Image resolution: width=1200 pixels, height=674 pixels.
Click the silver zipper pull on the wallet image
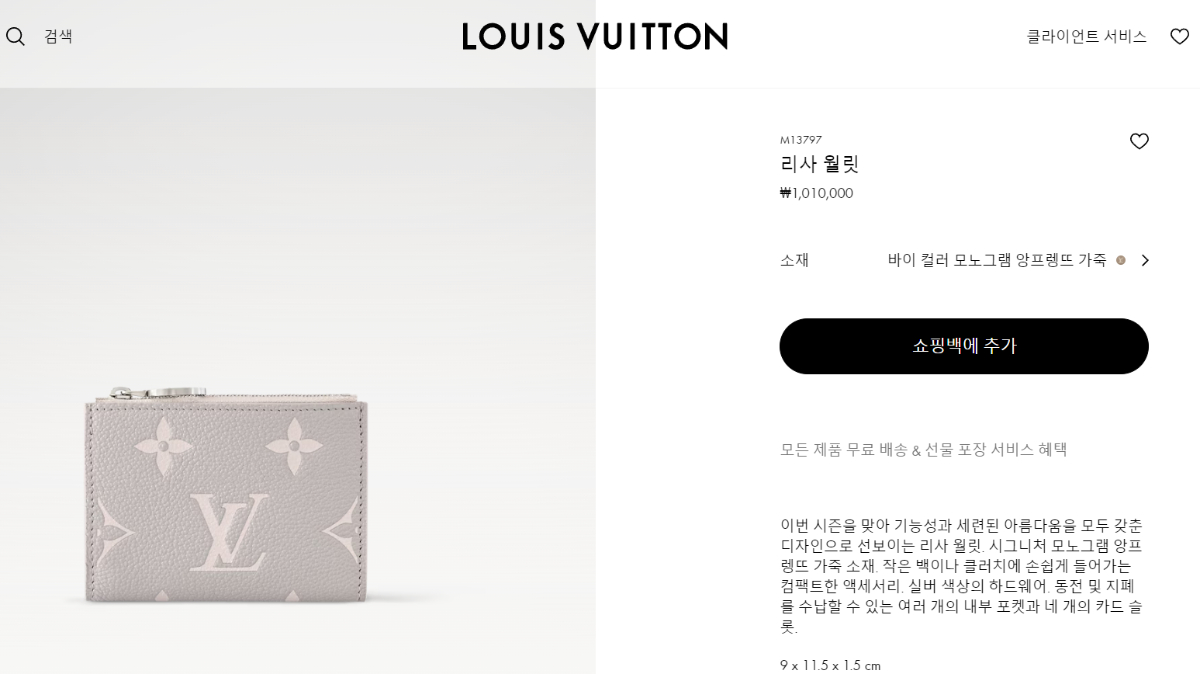click(x=160, y=393)
